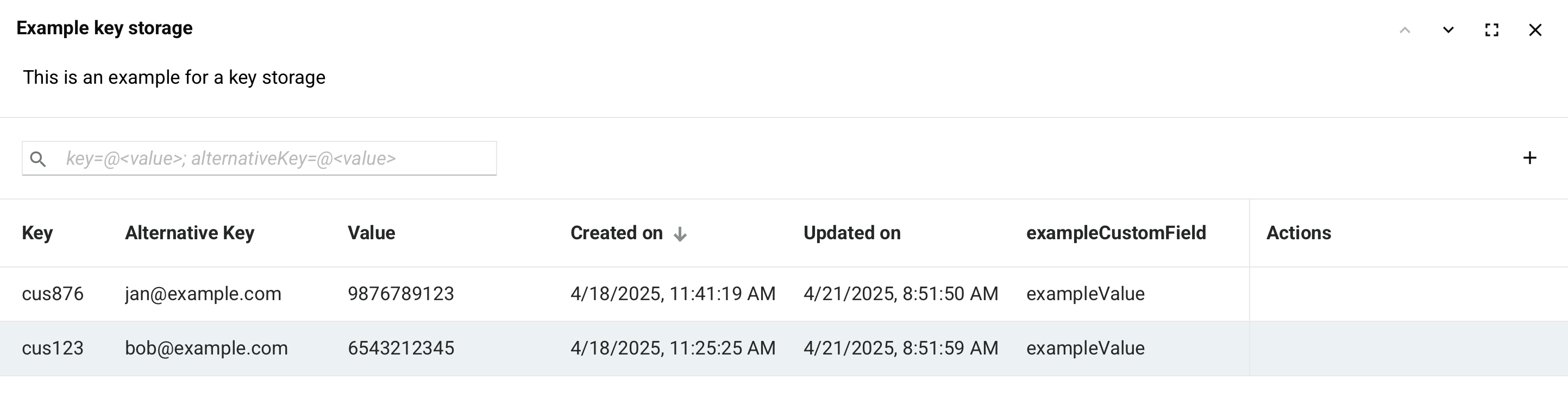Collapse panel with the up chevron
The image size is (1568, 398).
click(1404, 30)
